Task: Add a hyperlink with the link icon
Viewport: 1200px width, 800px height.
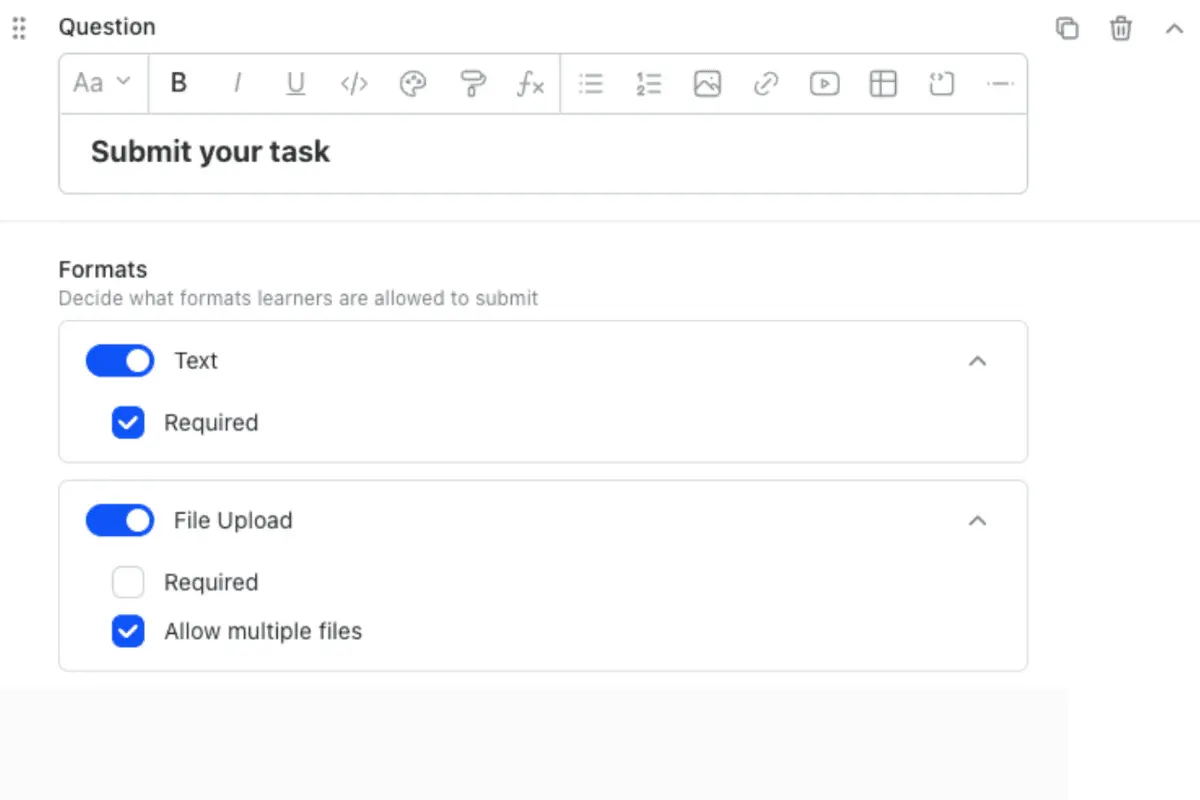Action: [766, 84]
